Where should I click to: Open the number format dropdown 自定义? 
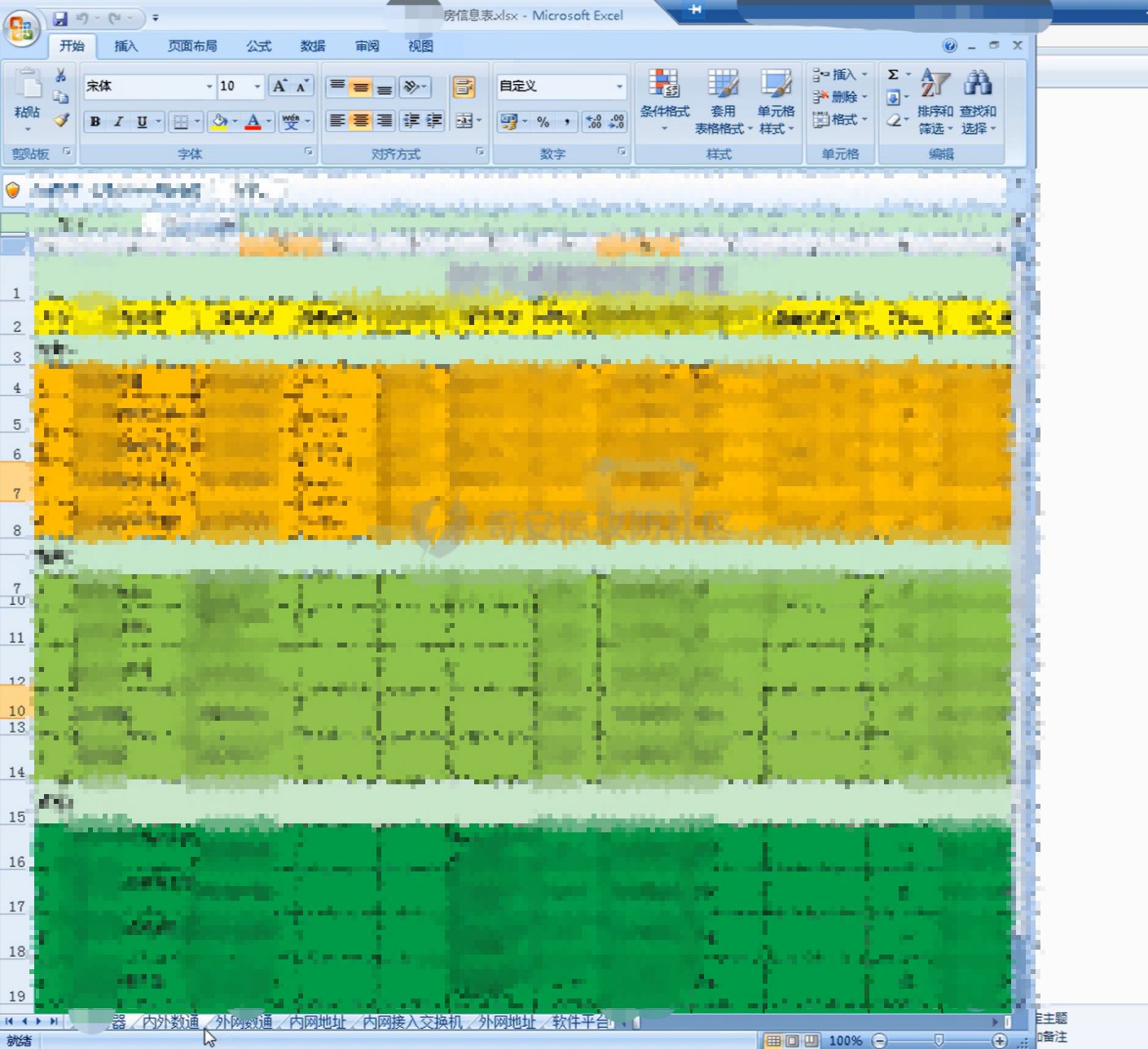(x=619, y=86)
